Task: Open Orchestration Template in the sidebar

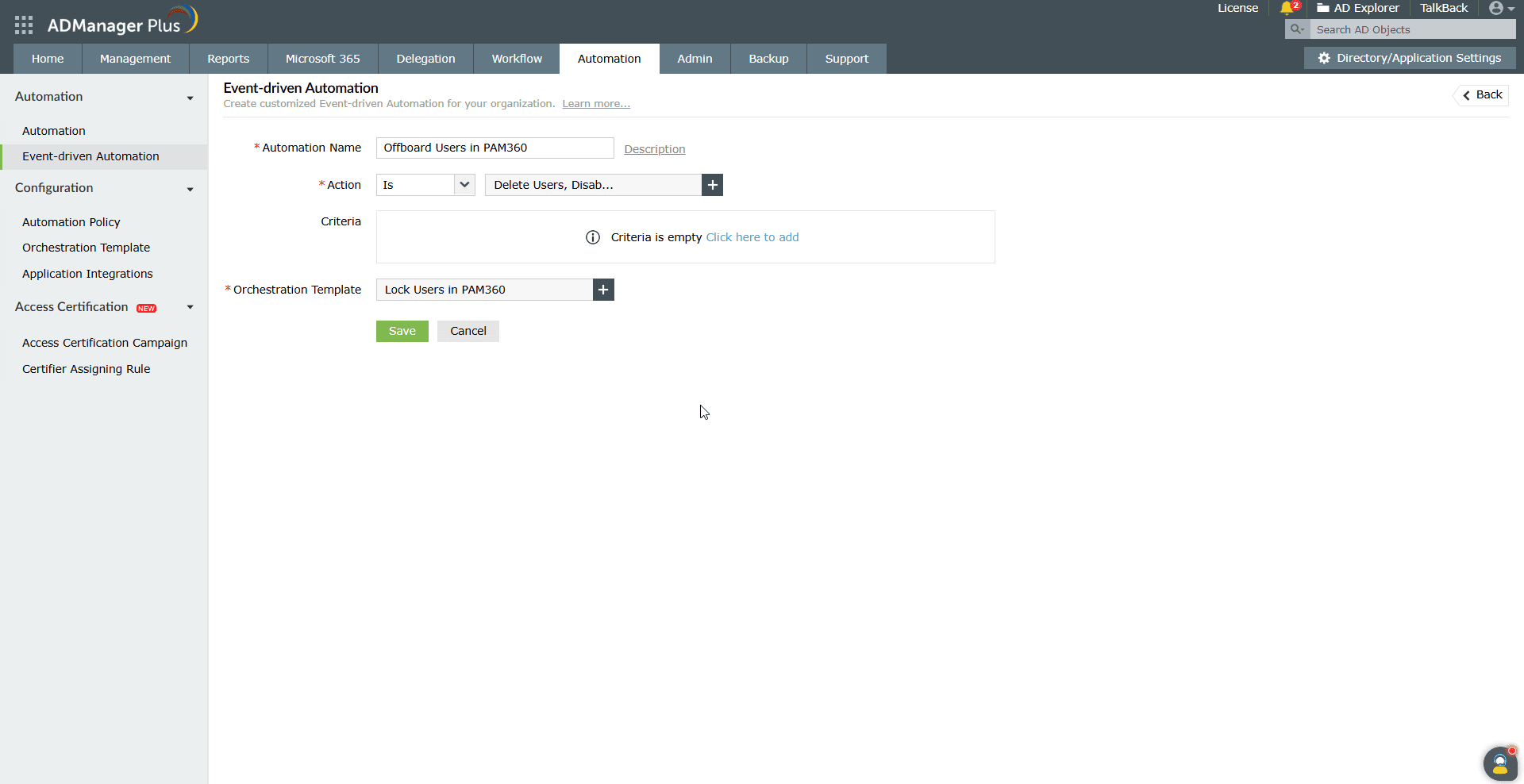Action: pyautogui.click(x=87, y=248)
